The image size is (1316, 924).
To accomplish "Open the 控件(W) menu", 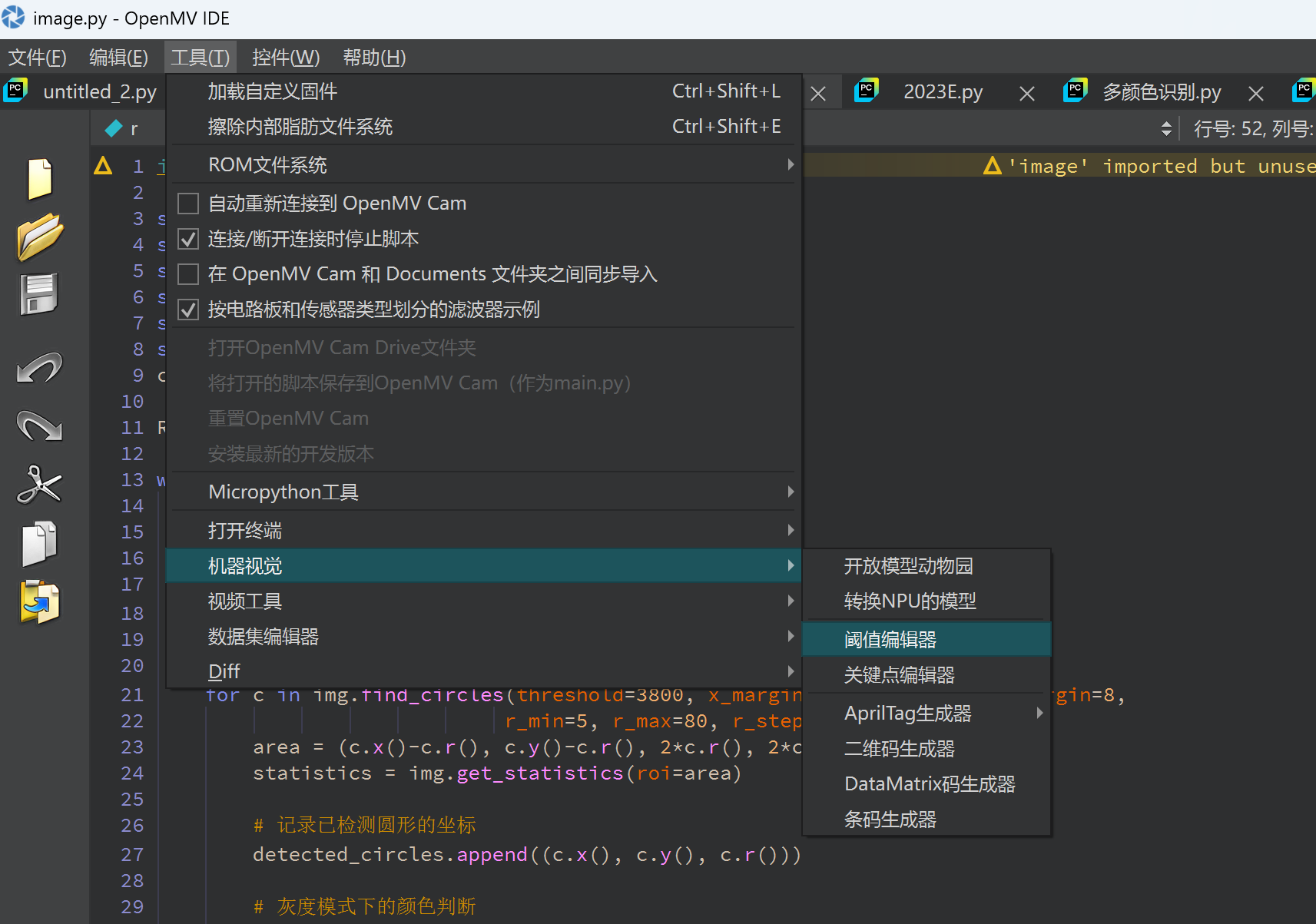I will click(x=285, y=57).
